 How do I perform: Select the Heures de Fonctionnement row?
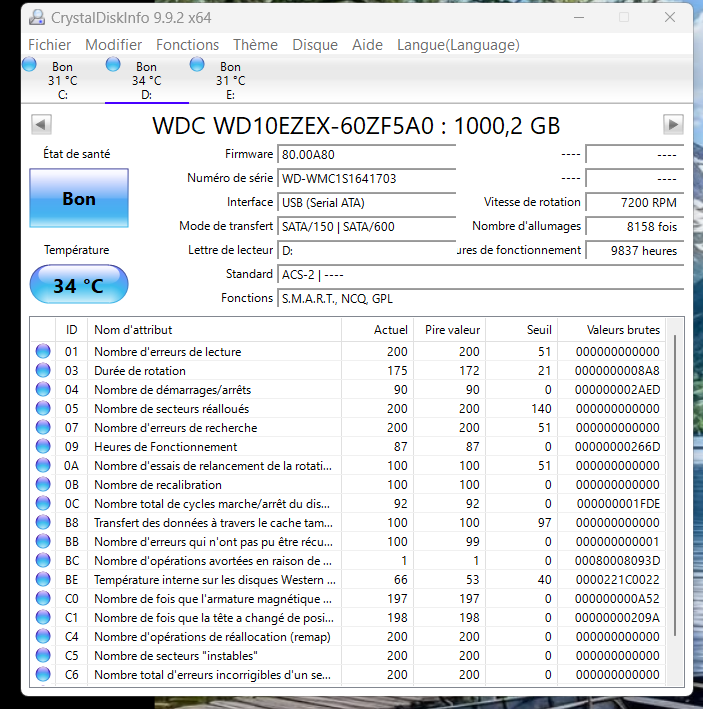tap(348, 446)
